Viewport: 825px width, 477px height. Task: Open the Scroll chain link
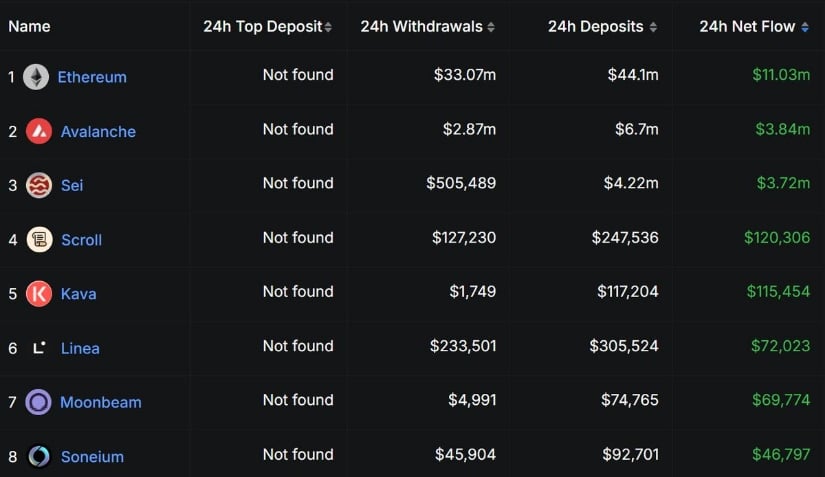tap(82, 239)
